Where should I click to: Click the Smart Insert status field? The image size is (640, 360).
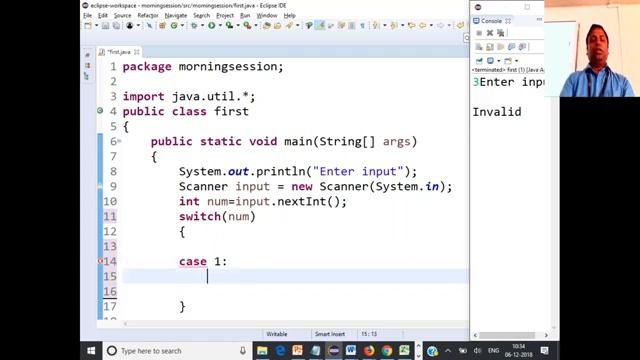tap(330, 334)
